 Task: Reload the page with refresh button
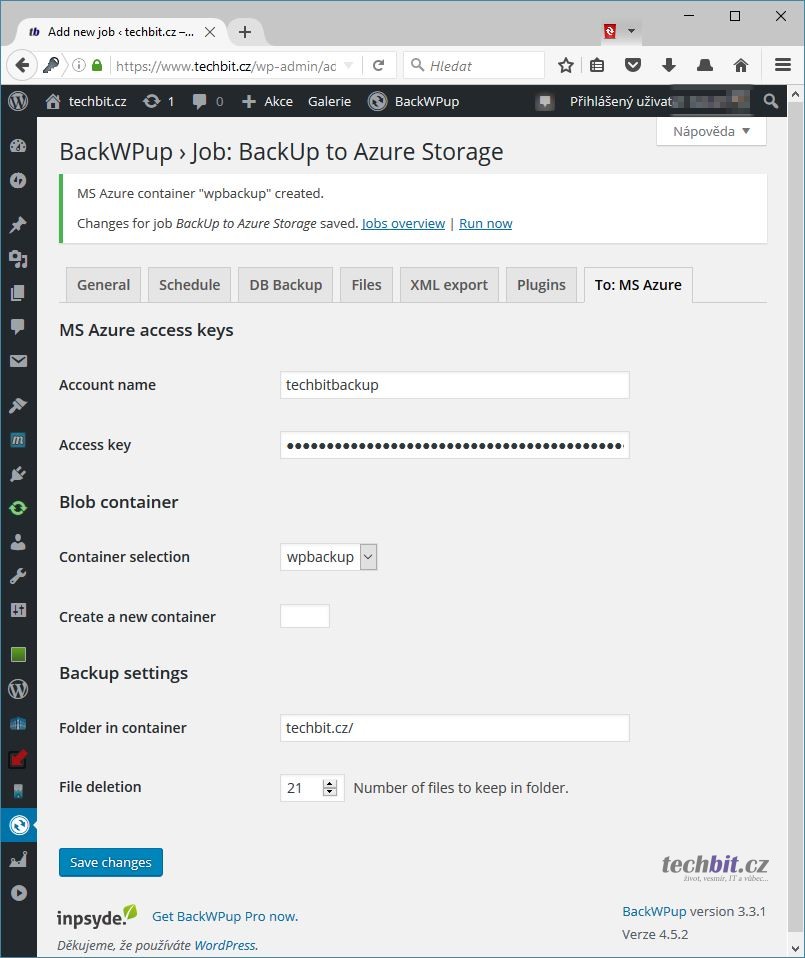coord(378,66)
